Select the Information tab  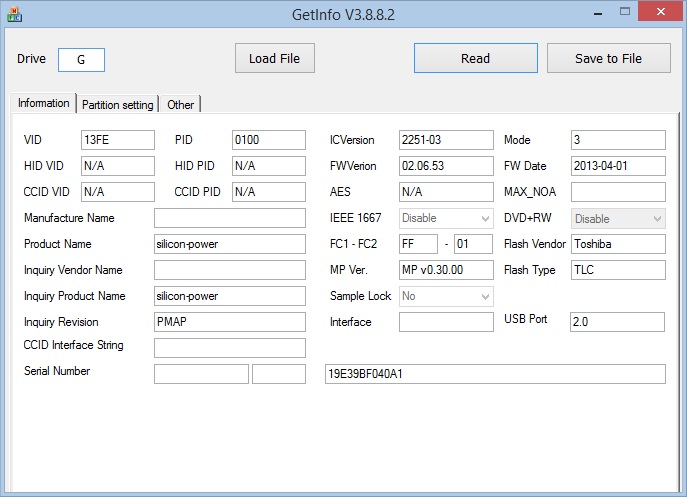(43, 103)
